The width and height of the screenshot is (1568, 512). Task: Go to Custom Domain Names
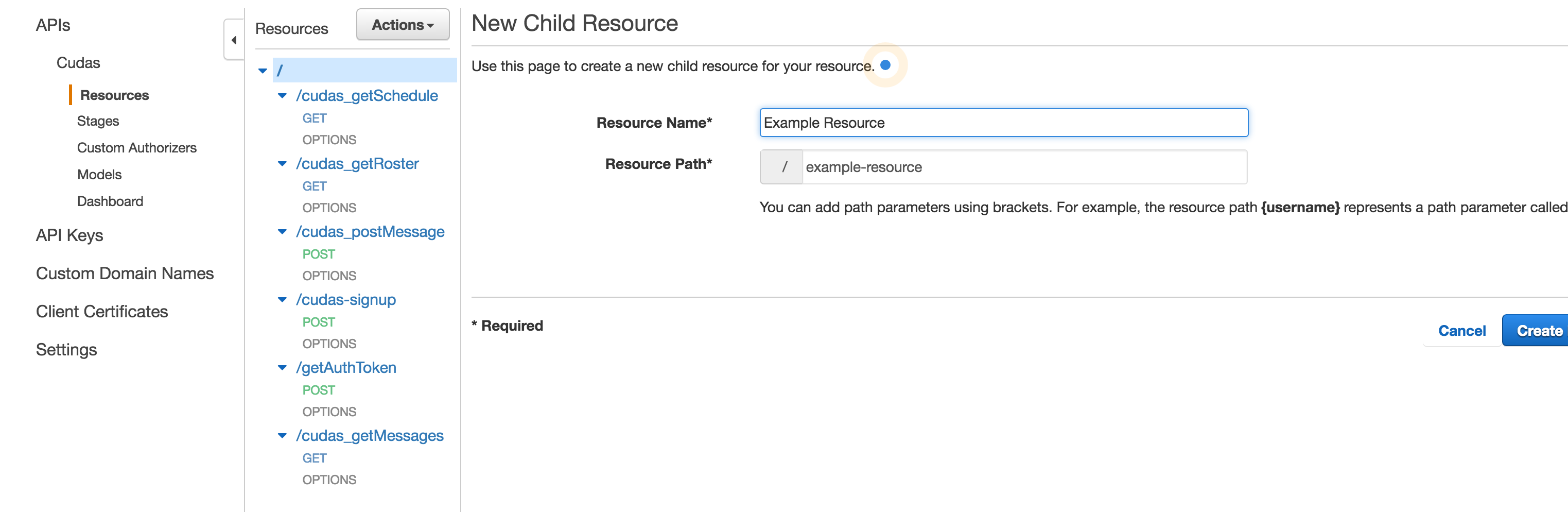tap(125, 274)
